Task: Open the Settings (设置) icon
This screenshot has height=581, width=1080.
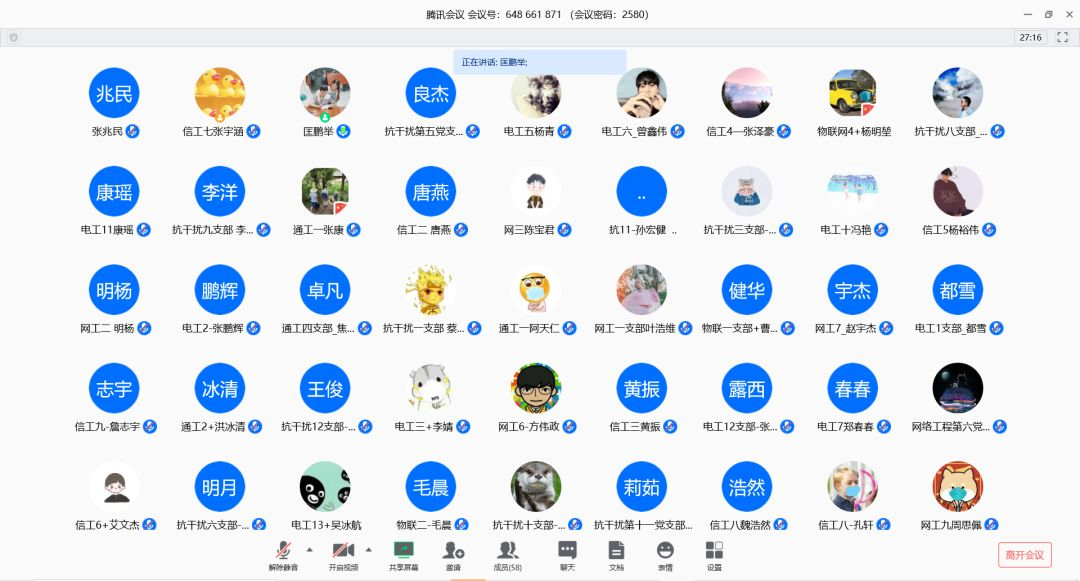Action: click(x=714, y=553)
